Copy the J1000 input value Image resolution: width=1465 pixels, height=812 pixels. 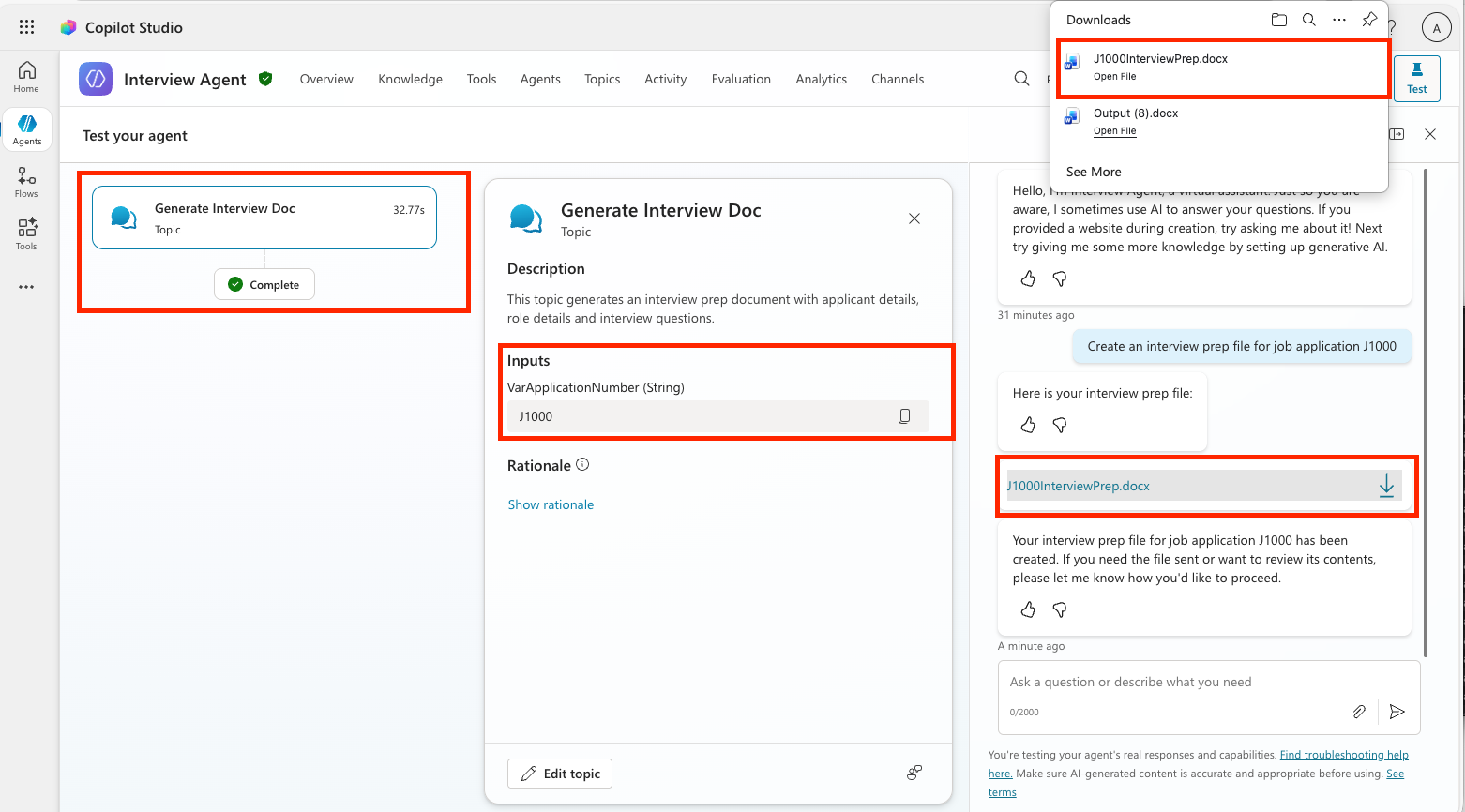coord(904,416)
